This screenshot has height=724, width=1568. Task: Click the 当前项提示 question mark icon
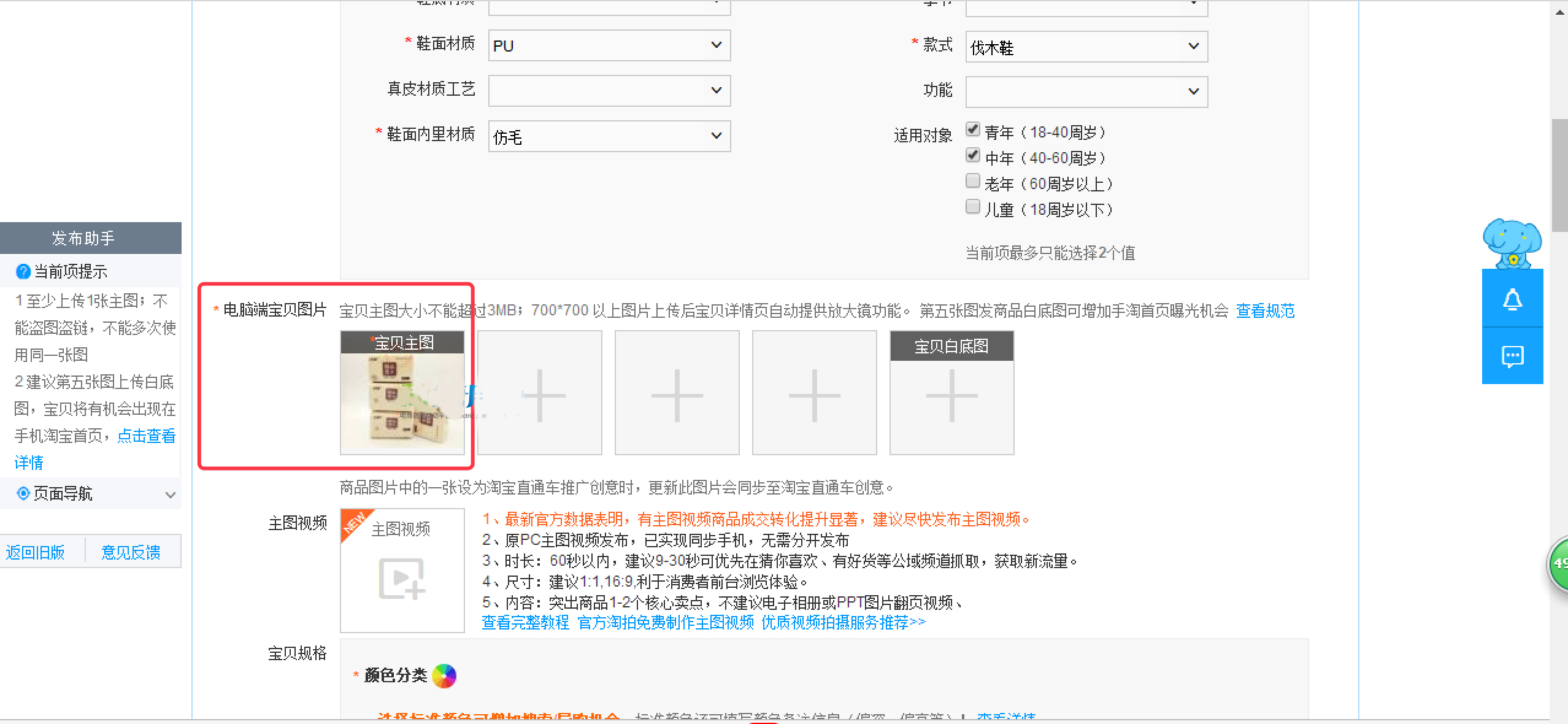point(23,271)
